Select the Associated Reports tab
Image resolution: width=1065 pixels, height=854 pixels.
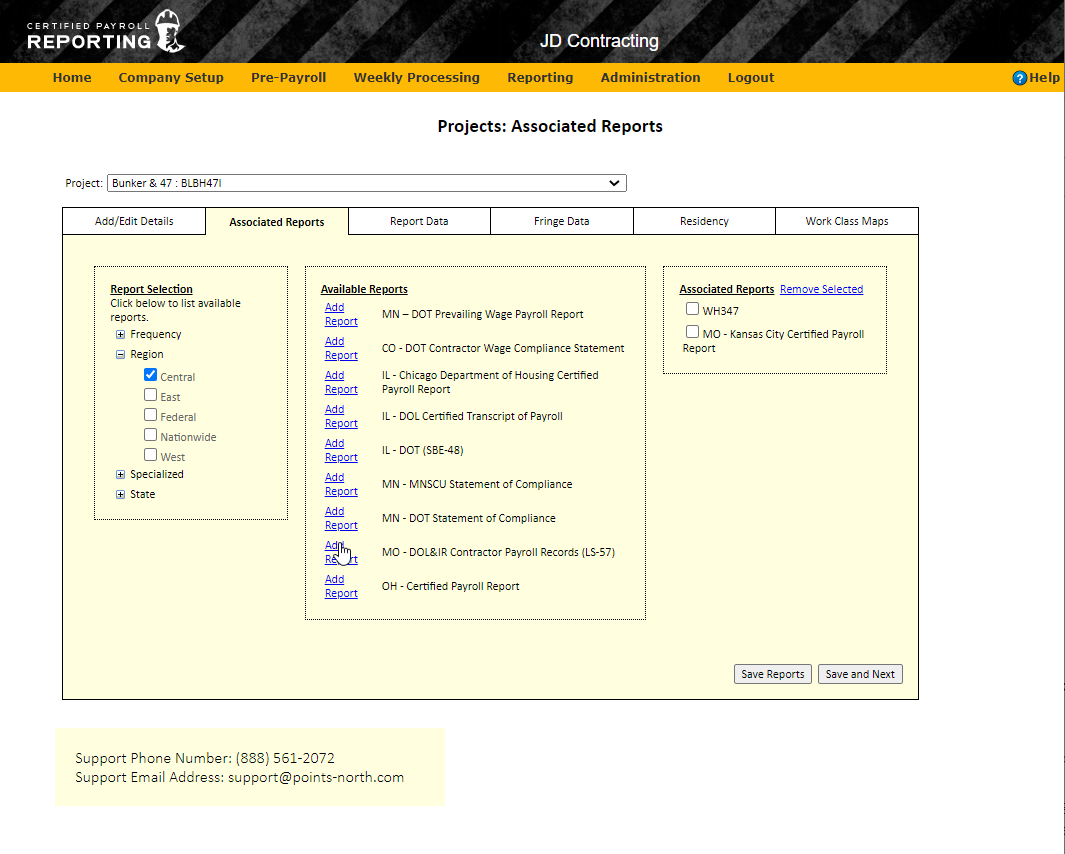276,222
